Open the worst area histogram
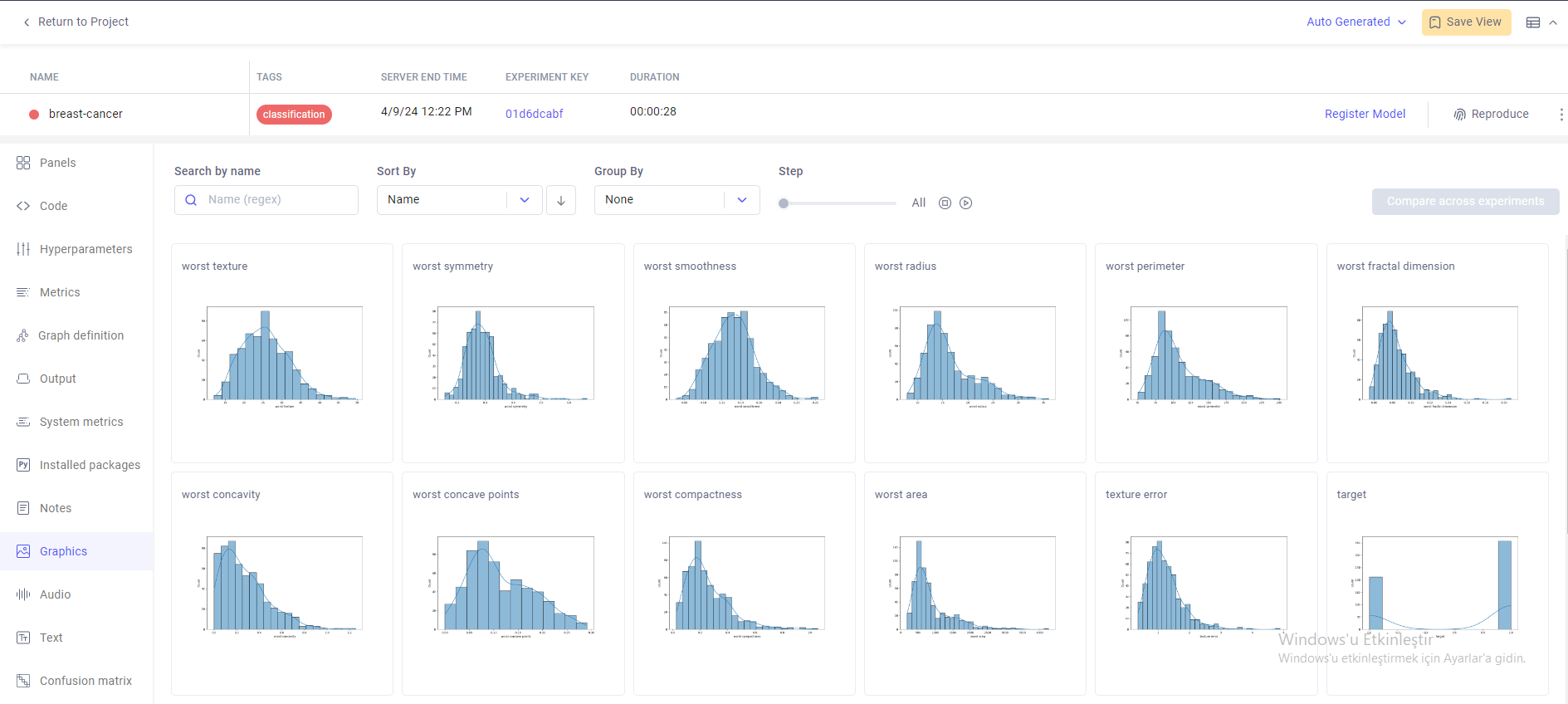Screen dimensions: 1568x704 click(975, 584)
